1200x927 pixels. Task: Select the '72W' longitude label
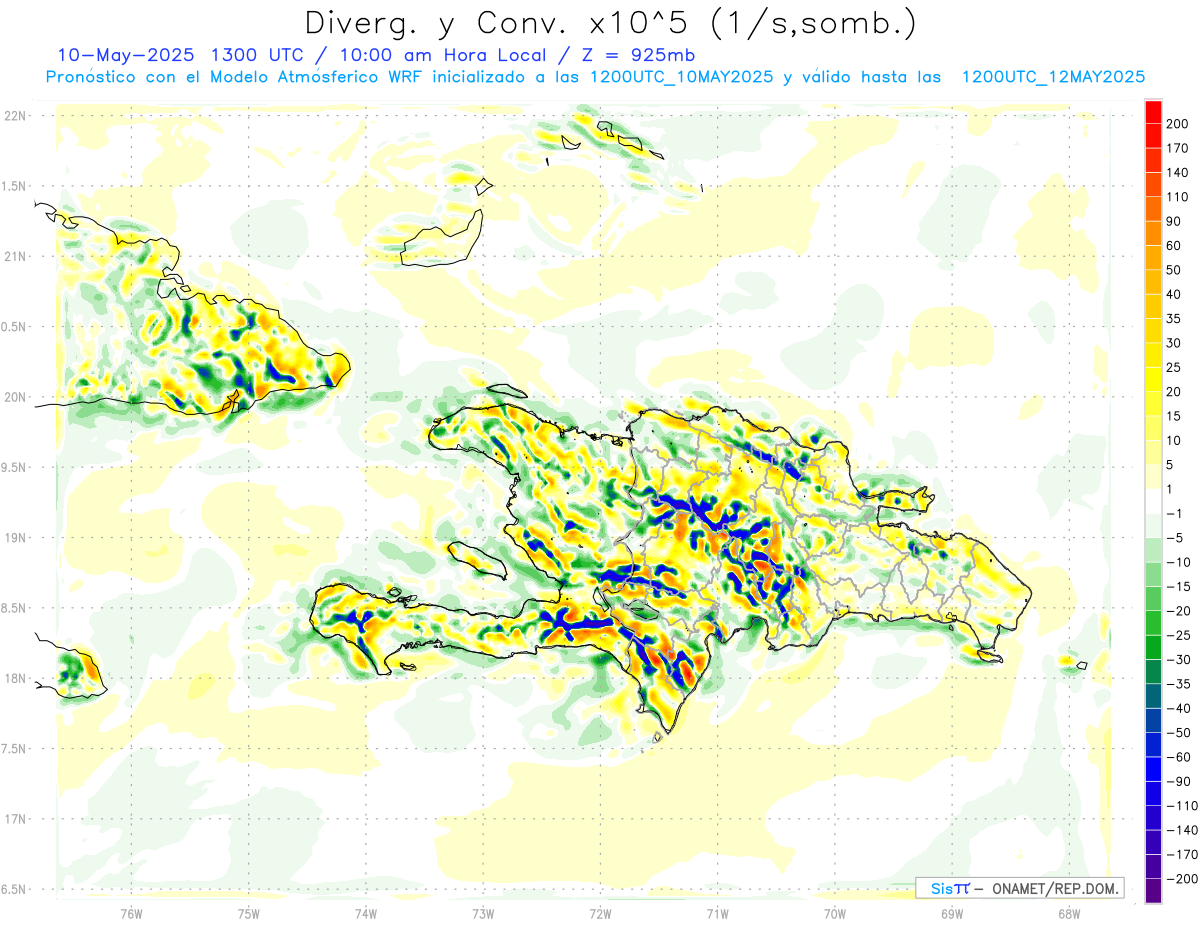coord(600,914)
